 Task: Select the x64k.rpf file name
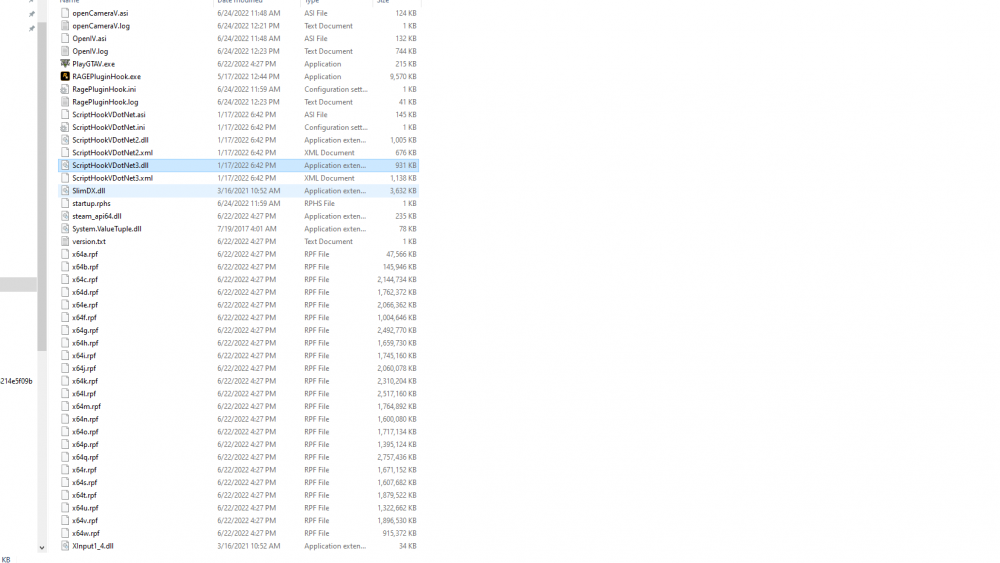point(85,381)
